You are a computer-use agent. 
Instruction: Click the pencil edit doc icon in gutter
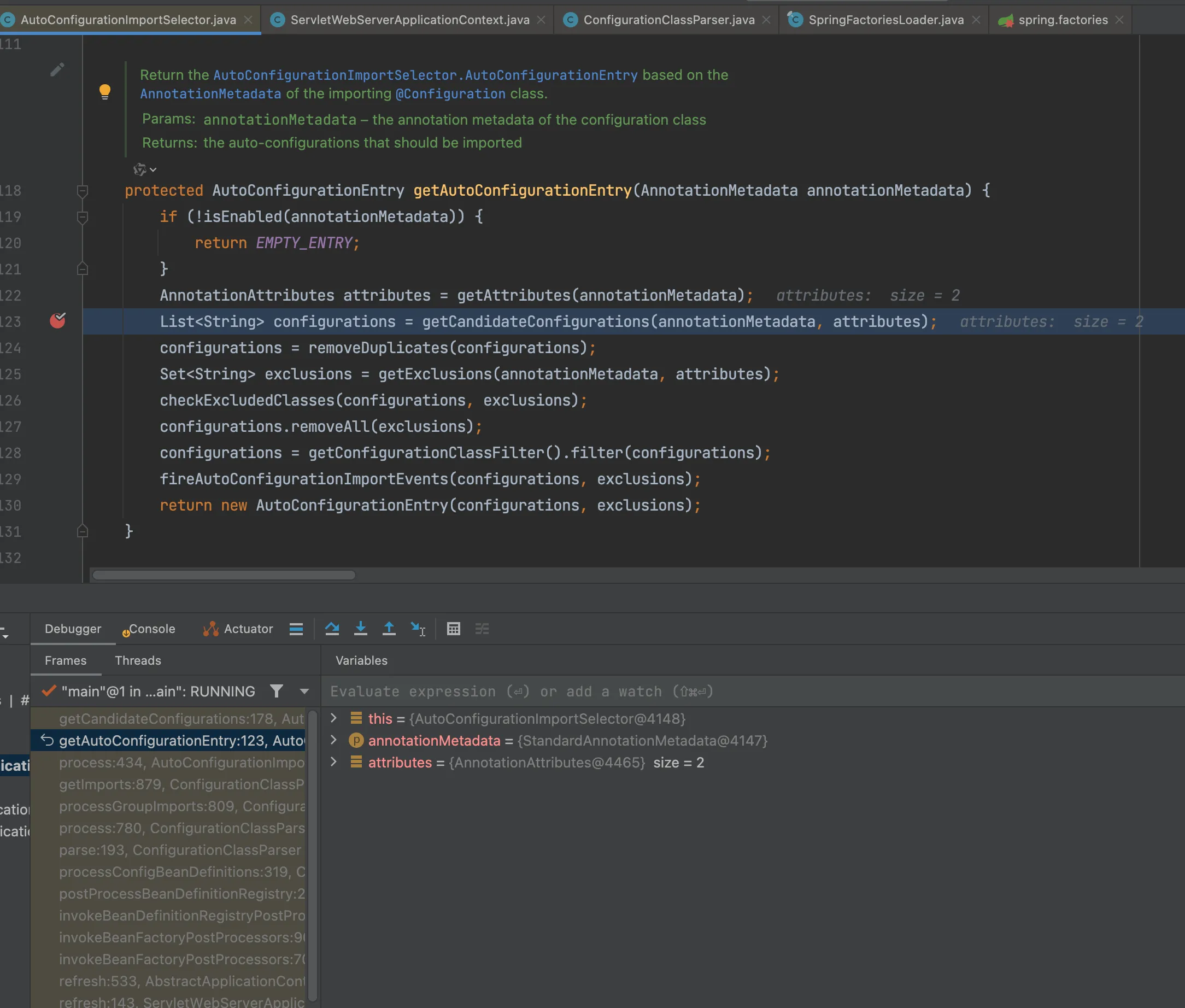pyautogui.click(x=56, y=70)
